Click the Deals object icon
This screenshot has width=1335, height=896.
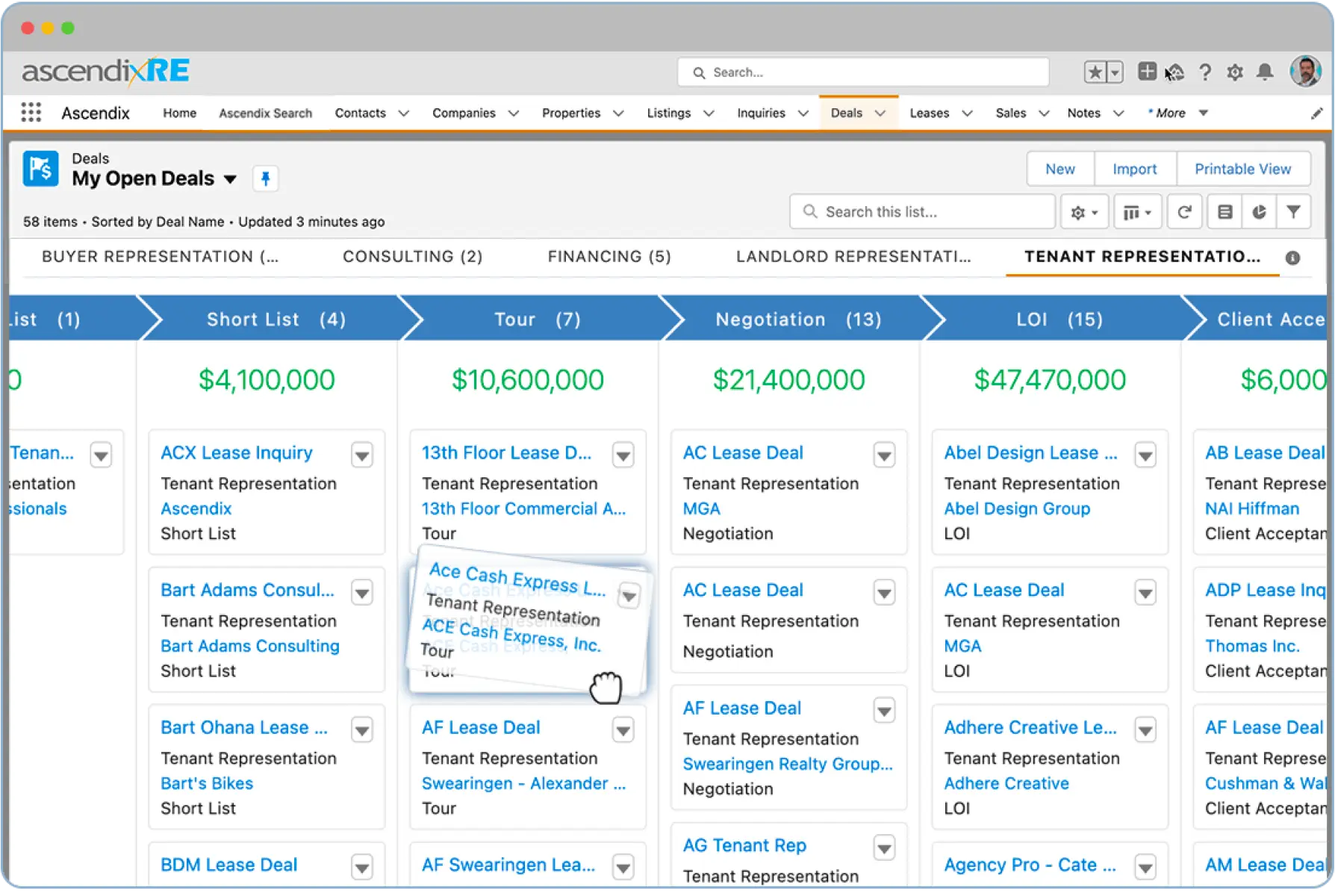coord(40,169)
